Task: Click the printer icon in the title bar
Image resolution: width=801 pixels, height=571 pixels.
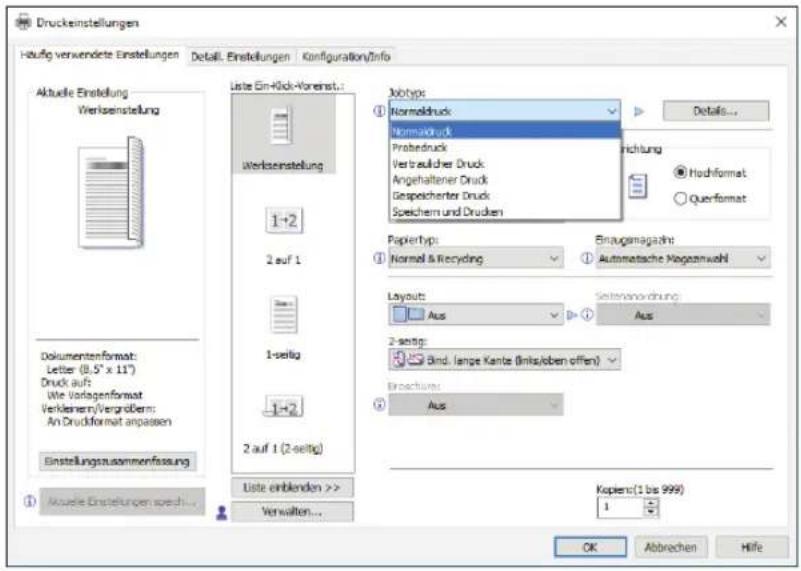Action: [23, 22]
